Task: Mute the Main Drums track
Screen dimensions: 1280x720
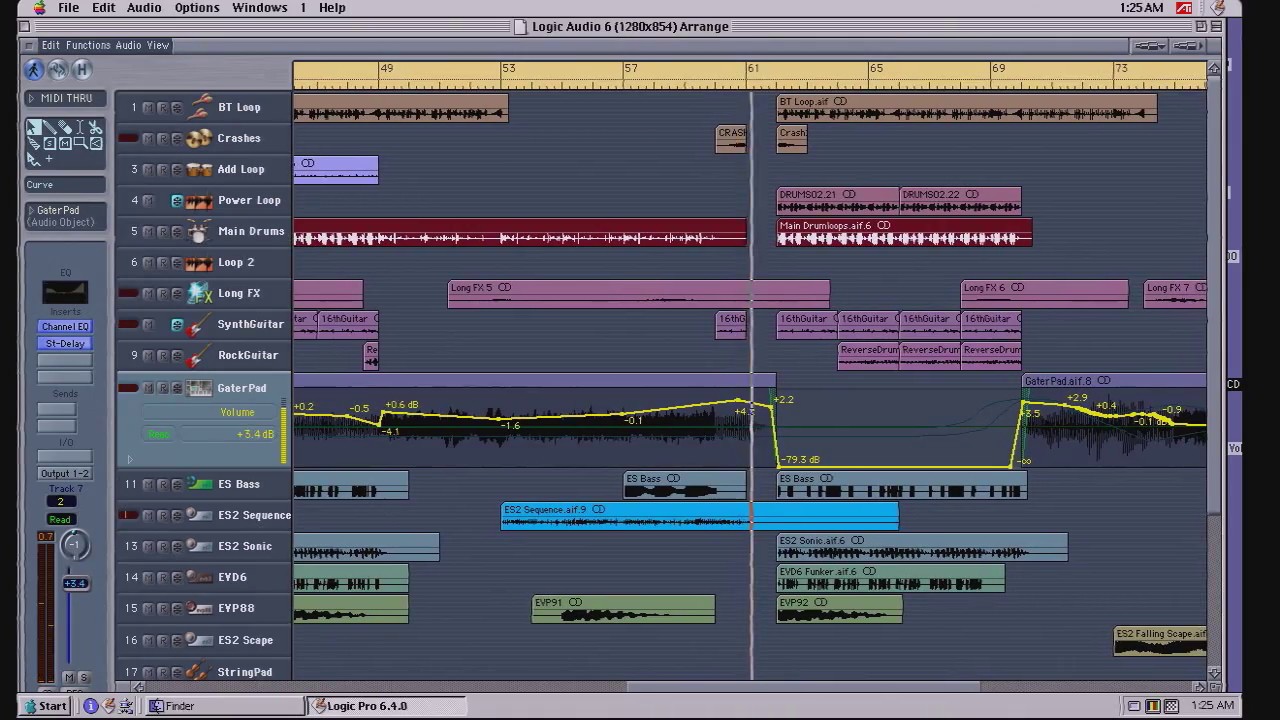Action: [149, 231]
